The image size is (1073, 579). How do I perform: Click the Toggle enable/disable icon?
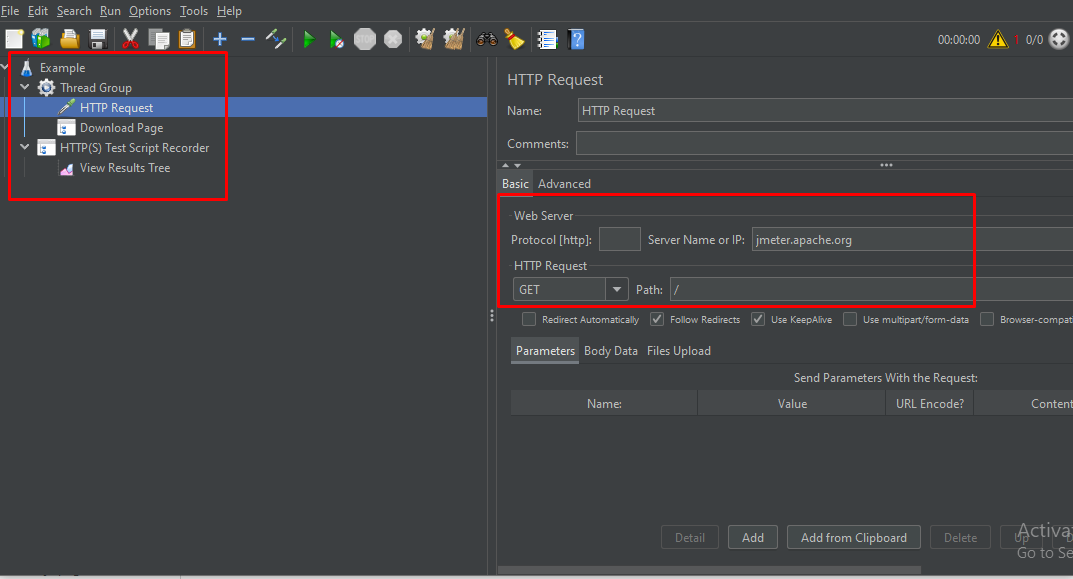276,39
